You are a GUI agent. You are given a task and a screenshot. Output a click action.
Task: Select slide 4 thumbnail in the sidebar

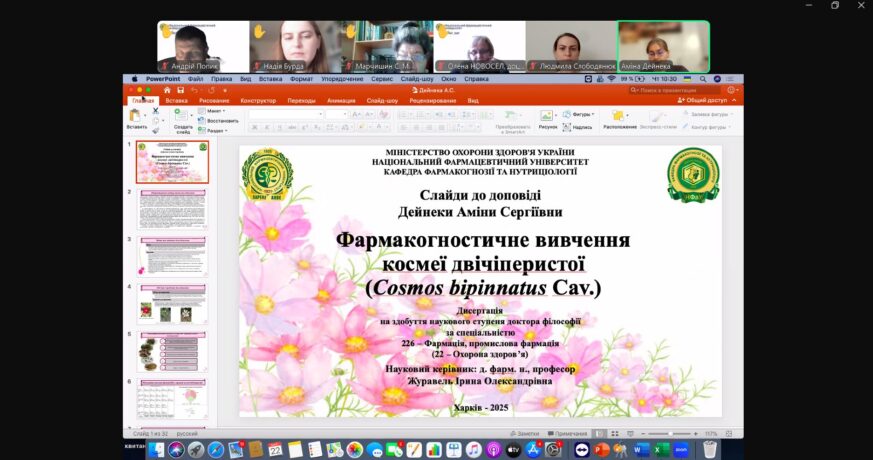(x=172, y=304)
